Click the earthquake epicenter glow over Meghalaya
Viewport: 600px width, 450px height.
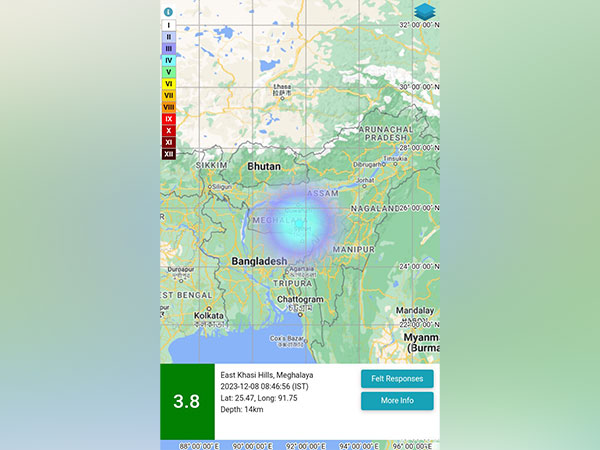[x=307, y=222]
